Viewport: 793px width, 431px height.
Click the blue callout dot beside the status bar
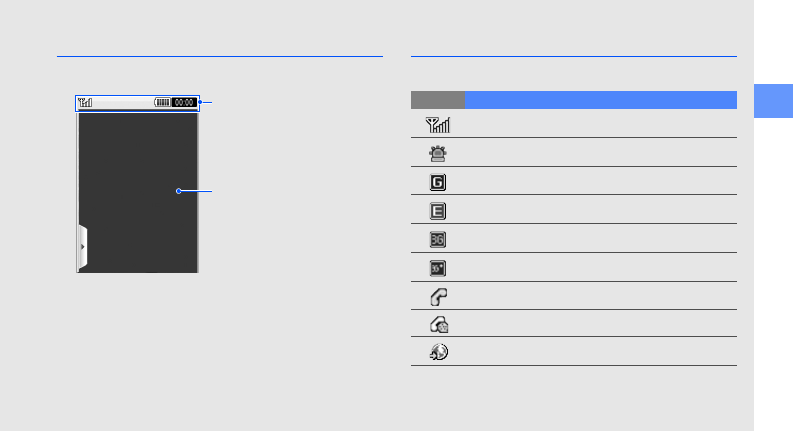(200, 102)
